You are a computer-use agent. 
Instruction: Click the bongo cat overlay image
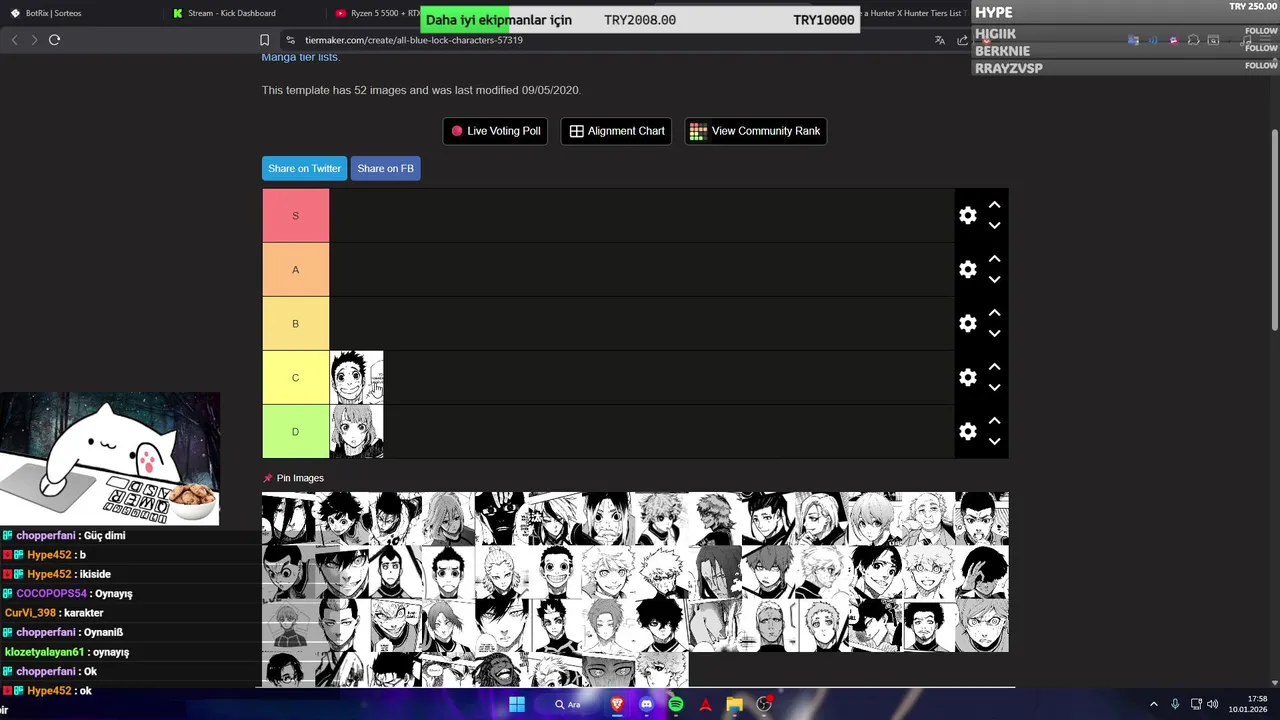pos(110,458)
